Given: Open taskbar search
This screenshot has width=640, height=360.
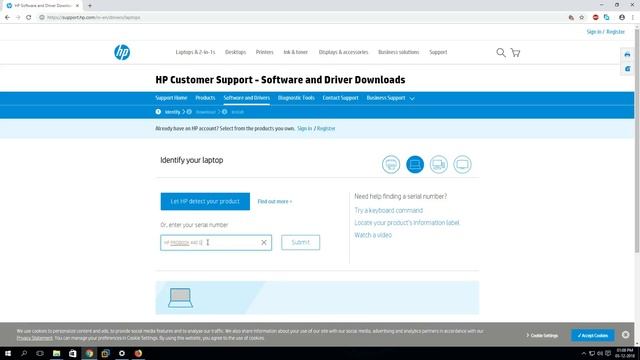Looking at the screenshot, I should click(24, 353).
